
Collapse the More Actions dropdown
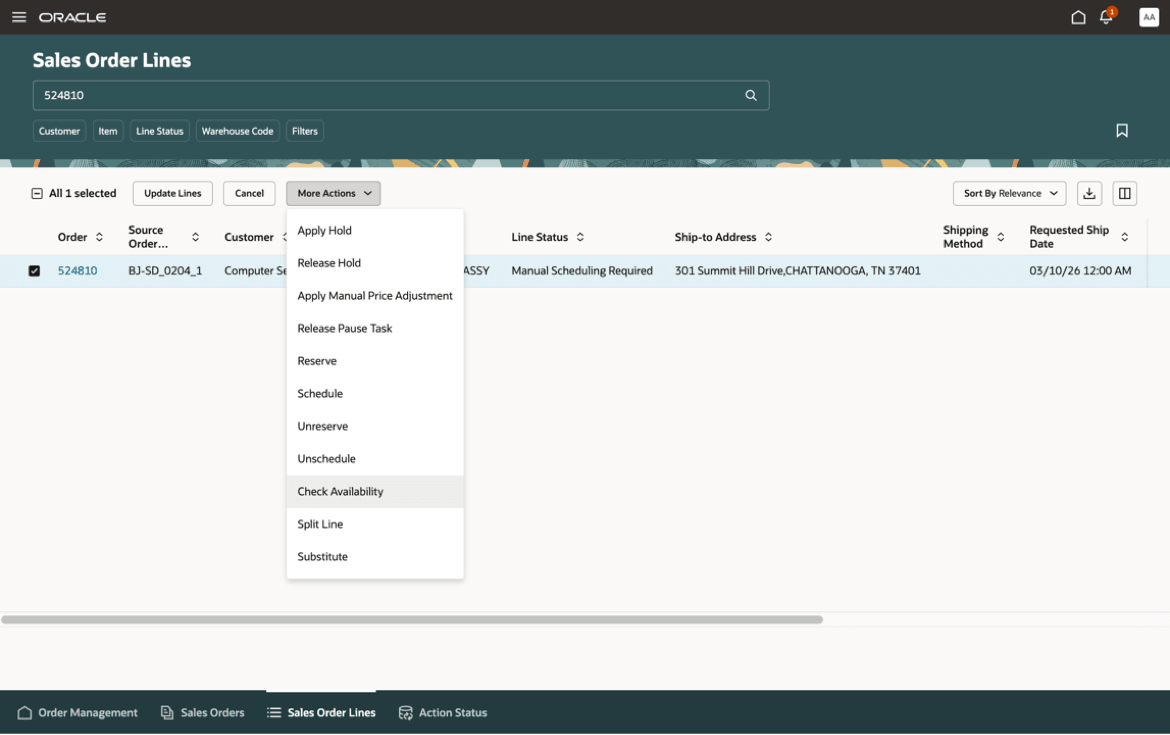tap(333, 193)
